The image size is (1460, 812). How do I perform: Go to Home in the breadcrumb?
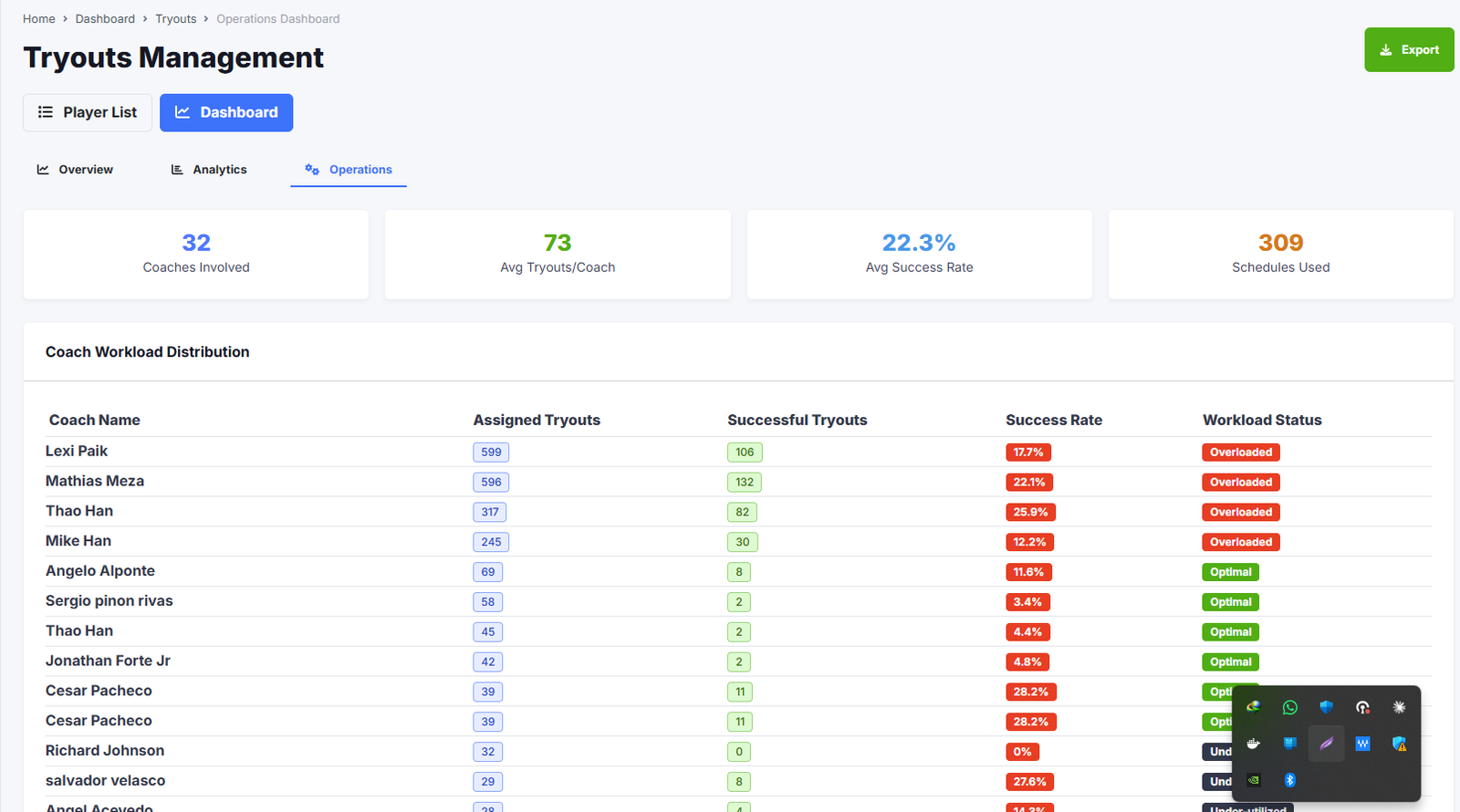pyautogui.click(x=39, y=19)
